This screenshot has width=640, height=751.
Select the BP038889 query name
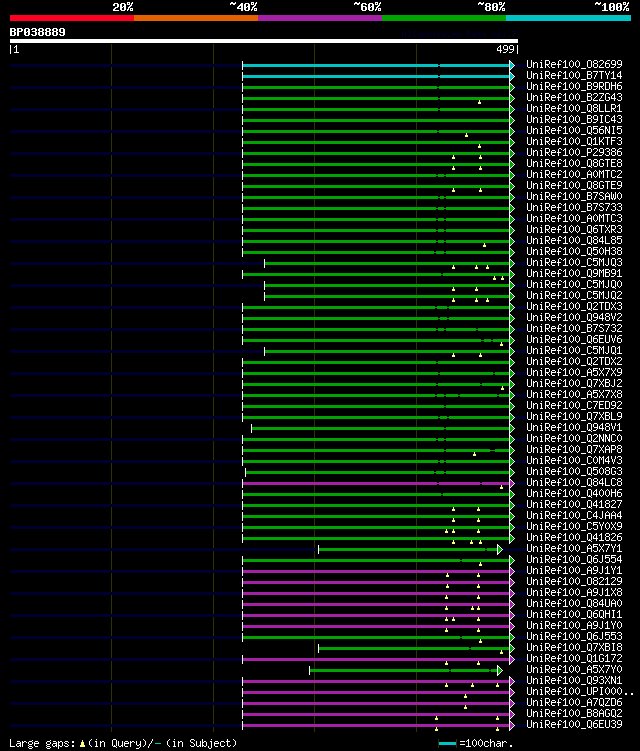coord(37,32)
